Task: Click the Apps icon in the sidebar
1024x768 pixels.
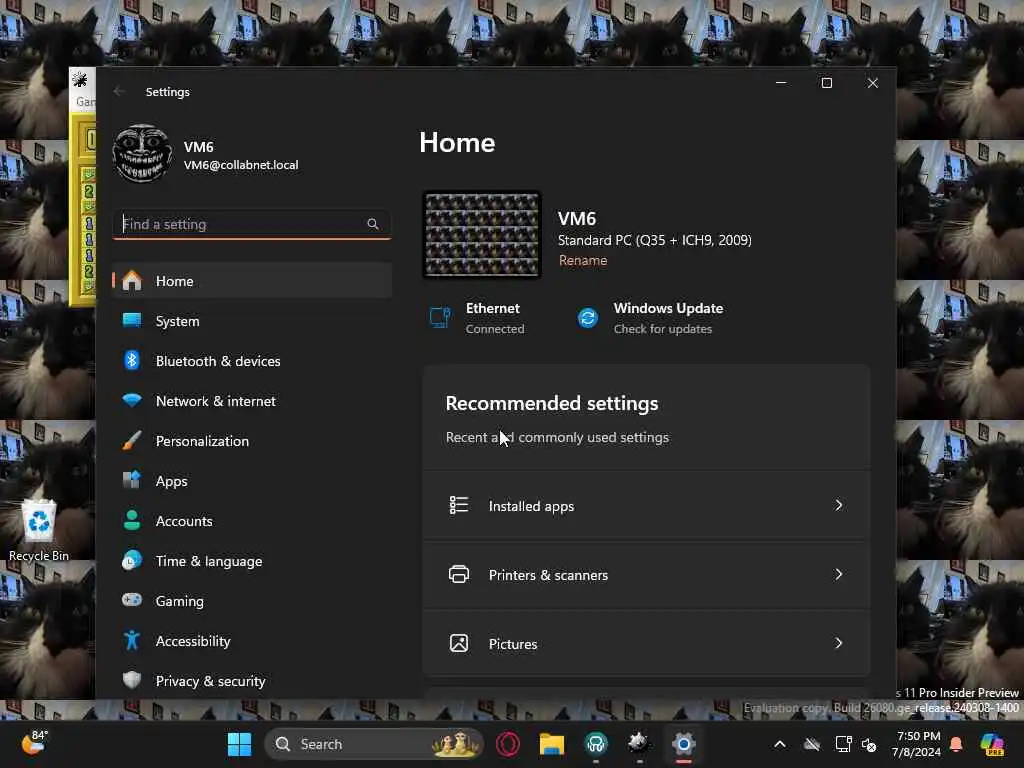Action: coord(132,480)
